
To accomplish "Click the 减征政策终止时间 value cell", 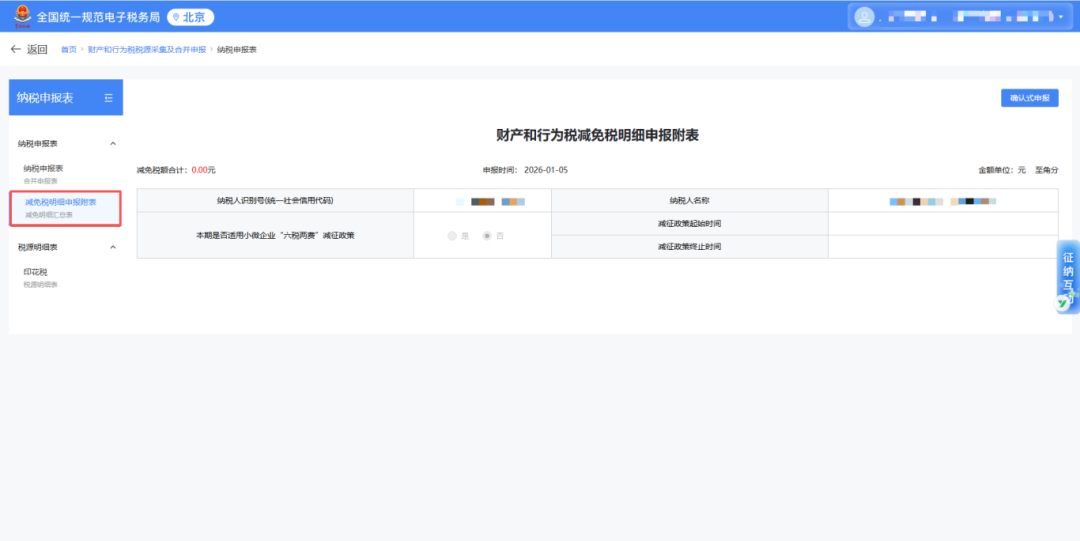I will 942,247.
